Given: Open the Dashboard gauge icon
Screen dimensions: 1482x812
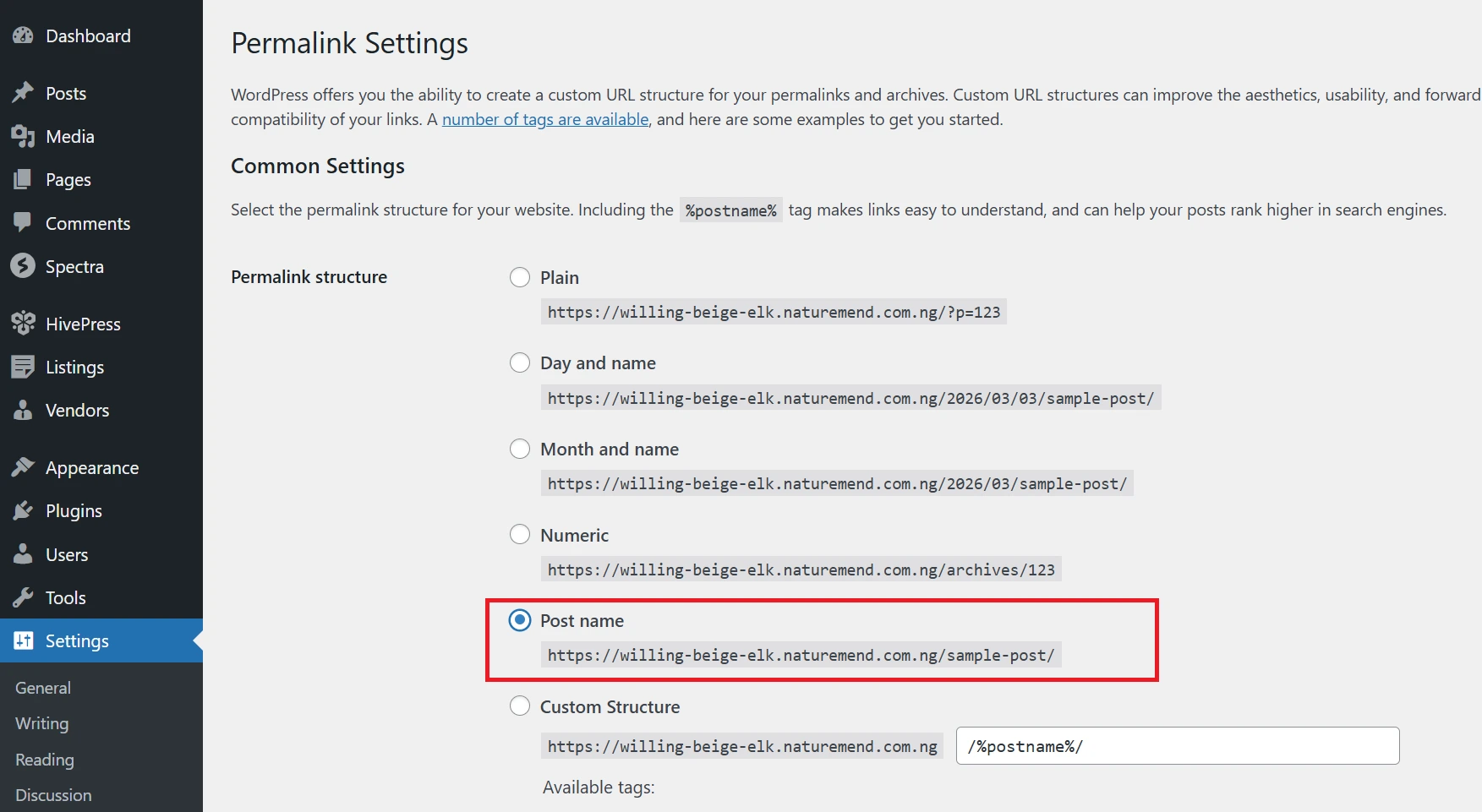Looking at the screenshot, I should (23, 35).
